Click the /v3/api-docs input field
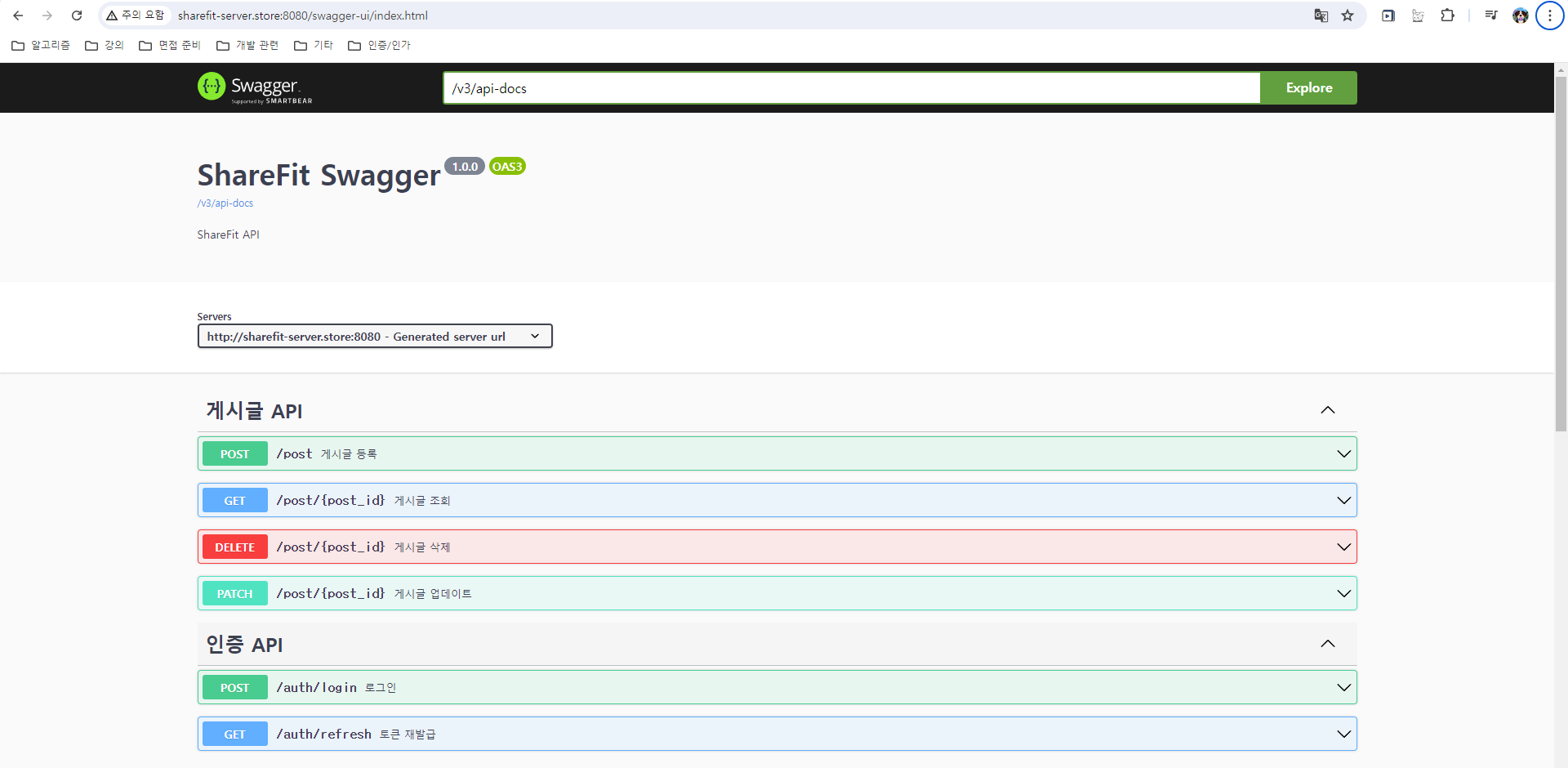The width and height of the screenshot is (1568, 768). (x=852, y=88)
